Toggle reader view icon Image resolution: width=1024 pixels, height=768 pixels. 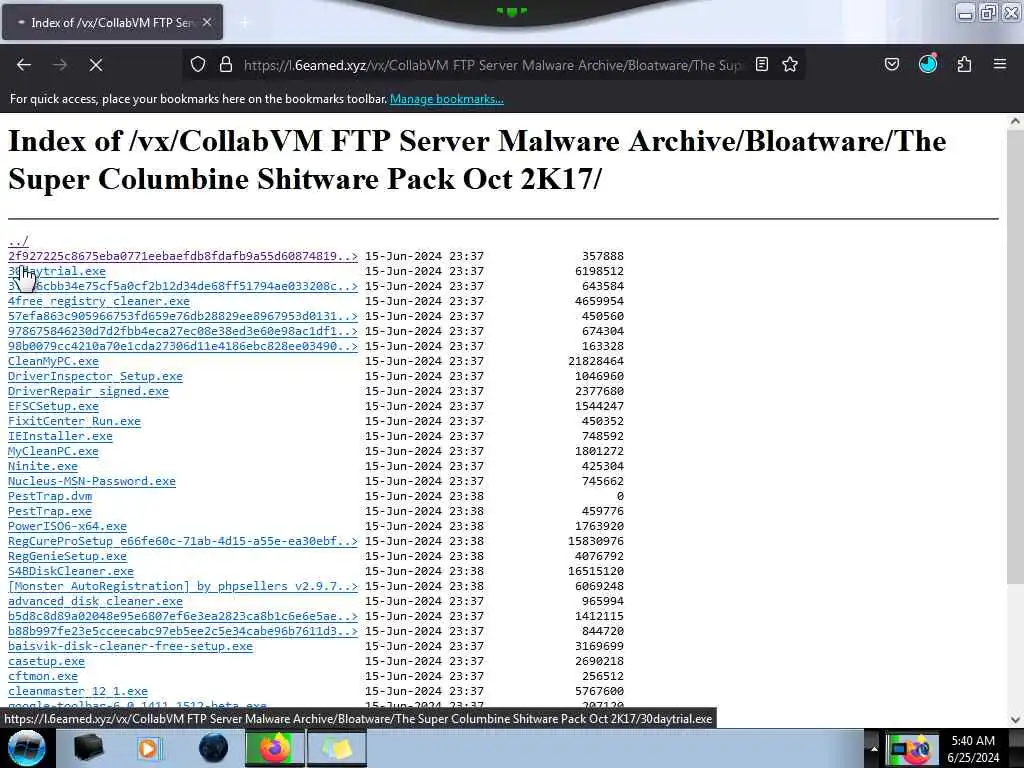tap(761, 65)
